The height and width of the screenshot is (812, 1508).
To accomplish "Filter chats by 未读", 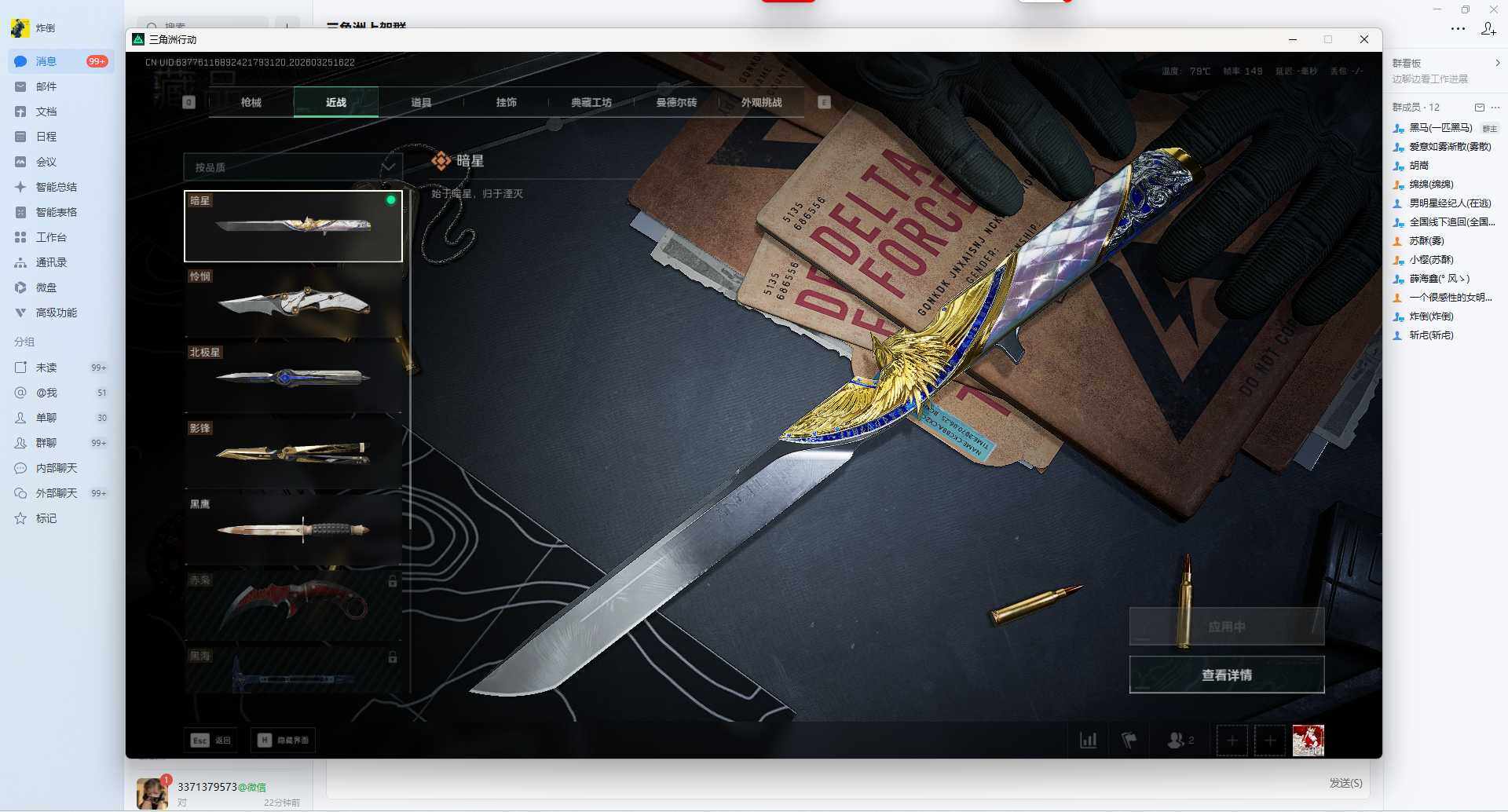I will coord(61,368).
